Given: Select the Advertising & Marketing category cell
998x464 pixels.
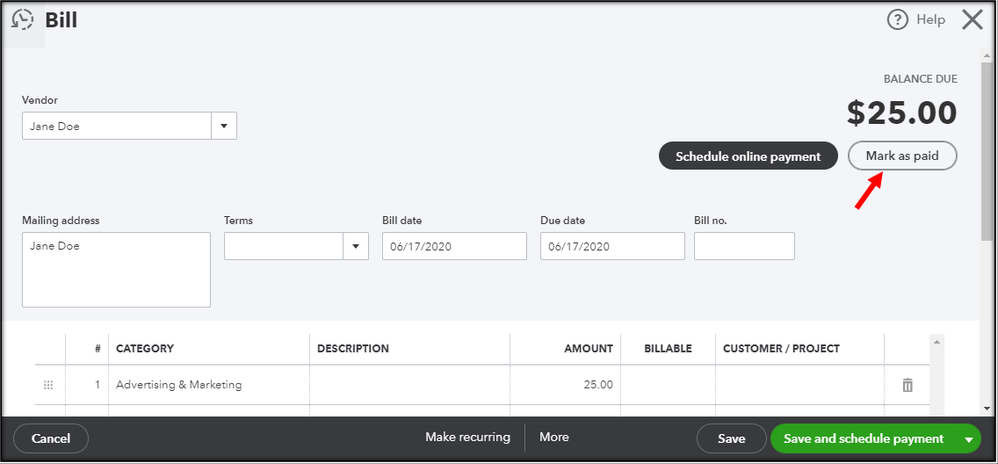Looking at the screenshot, I should click(x=208, y=385).
